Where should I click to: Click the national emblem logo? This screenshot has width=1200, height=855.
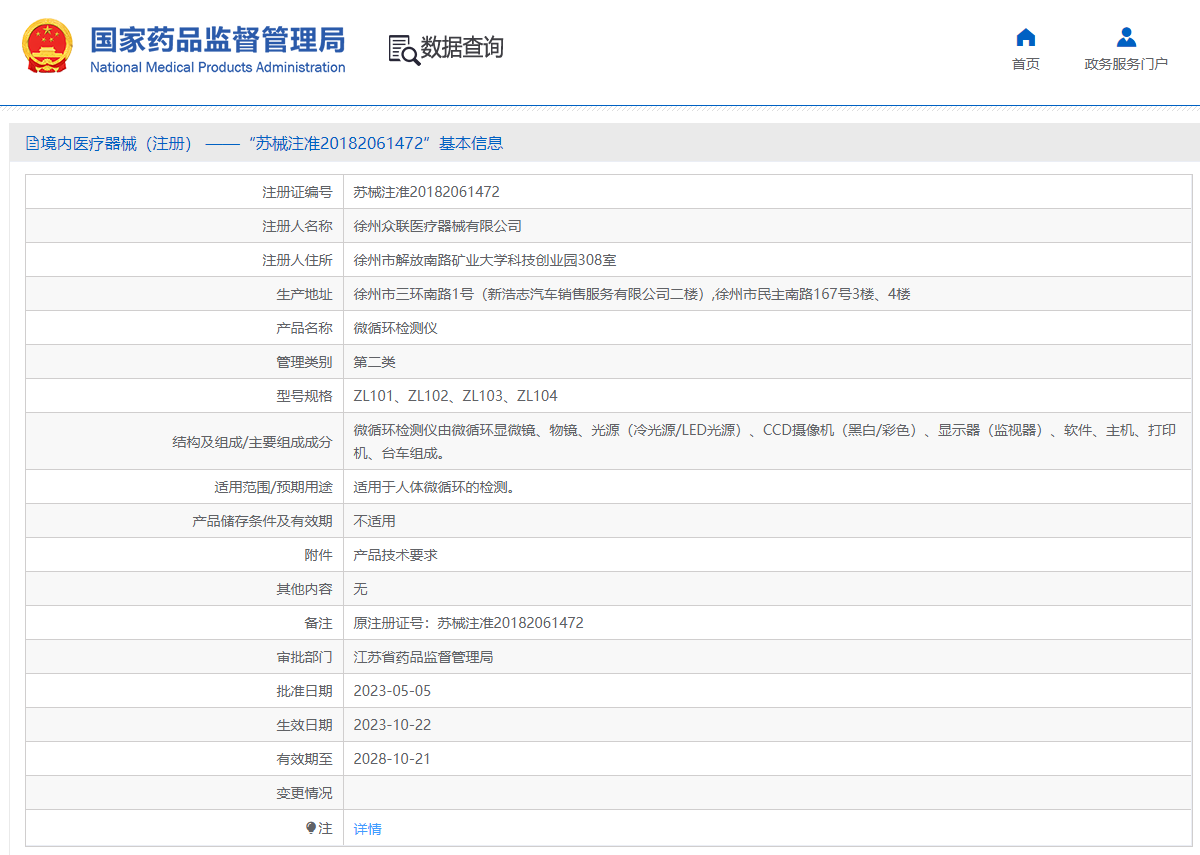point(47,47)
